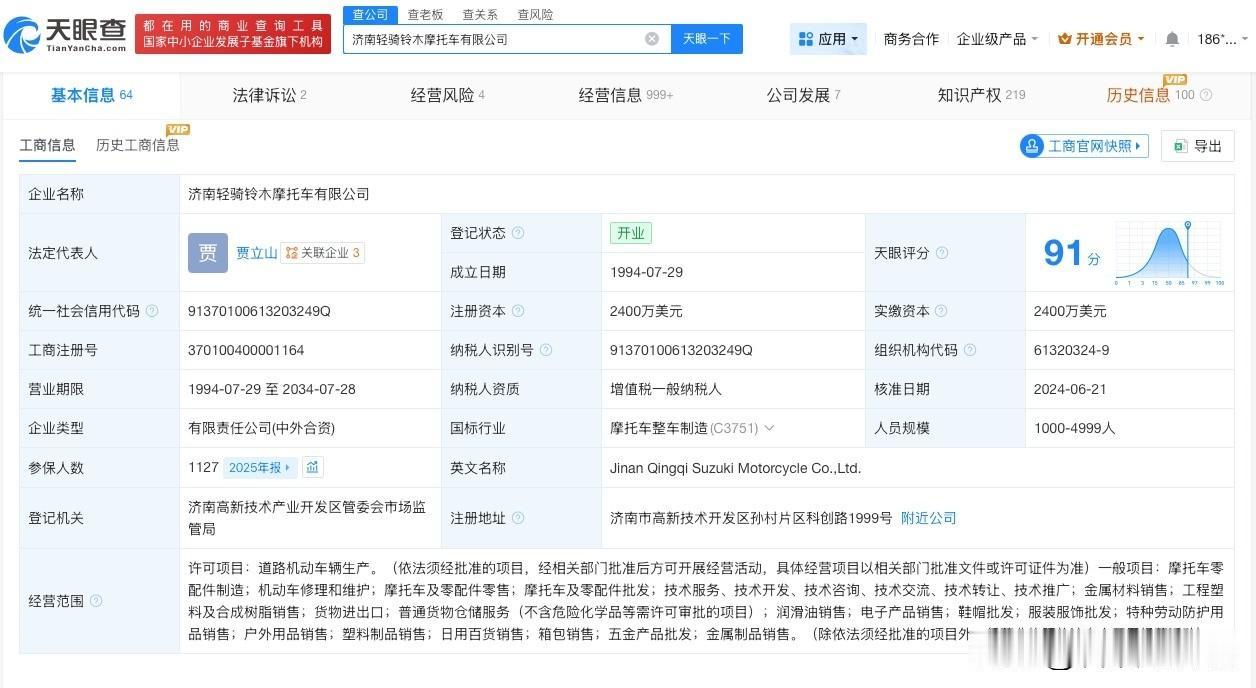Switch to the 知识产权 tab
This screenshot has width=1256, height=688.
pos(981,95)
